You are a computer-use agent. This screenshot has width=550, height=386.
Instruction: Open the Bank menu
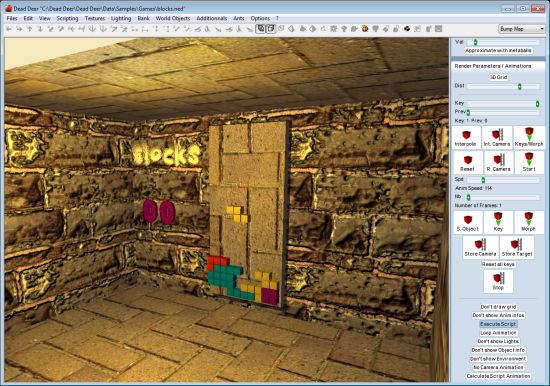(x=143, y=18)
